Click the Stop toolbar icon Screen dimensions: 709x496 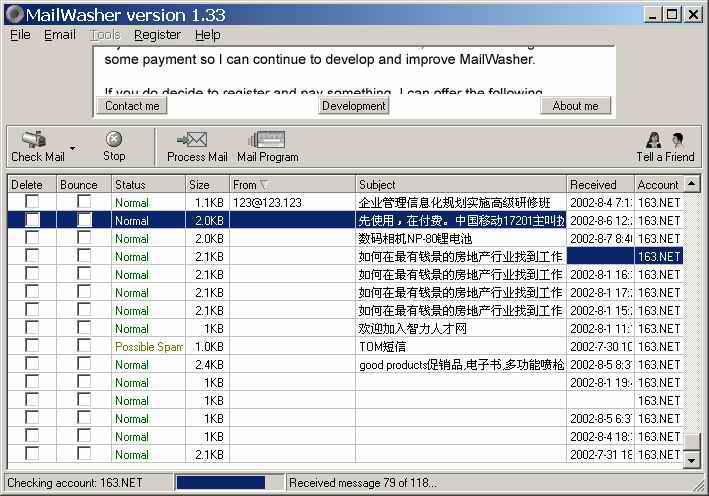click(113, 139)
